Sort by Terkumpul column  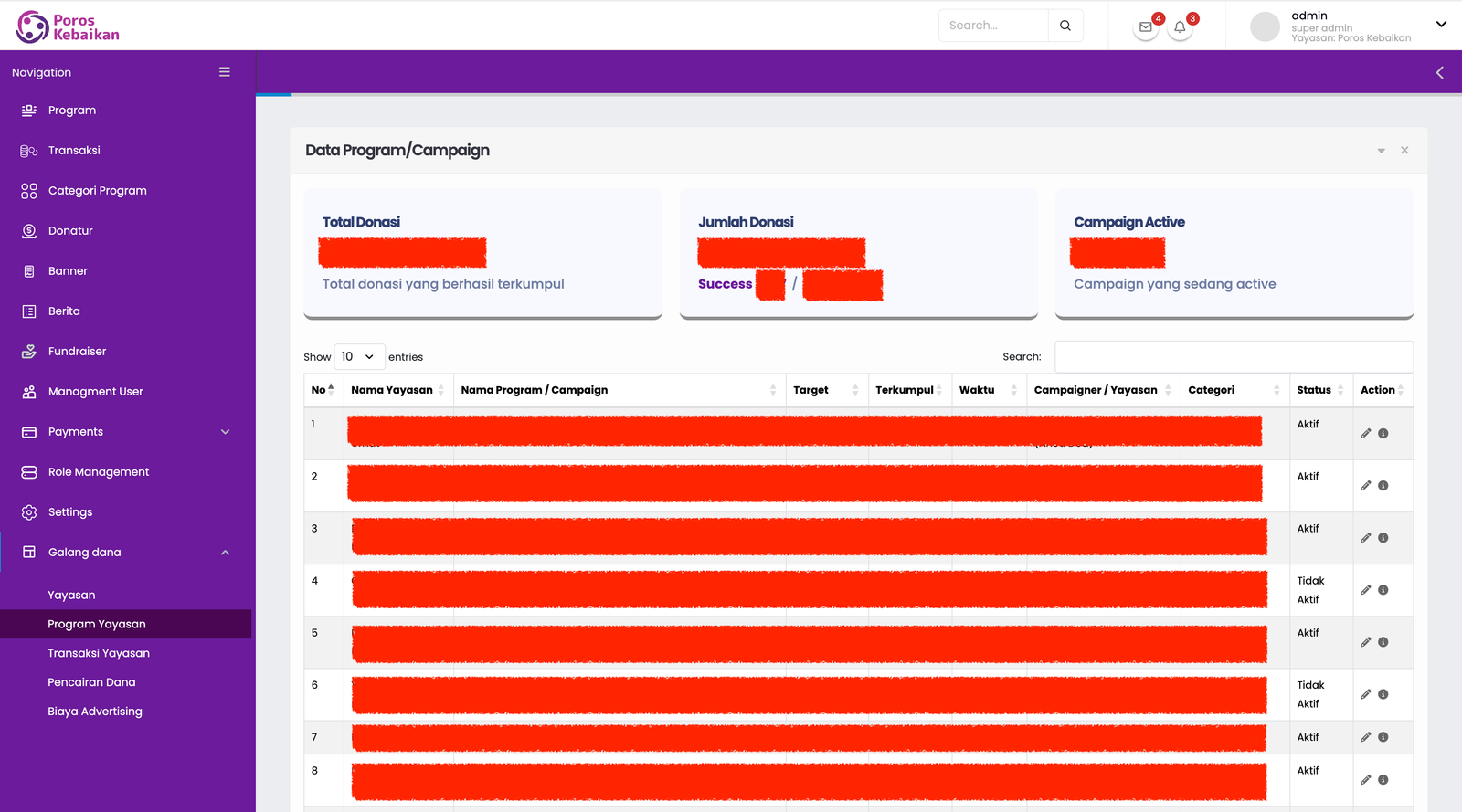pos(910,390)
